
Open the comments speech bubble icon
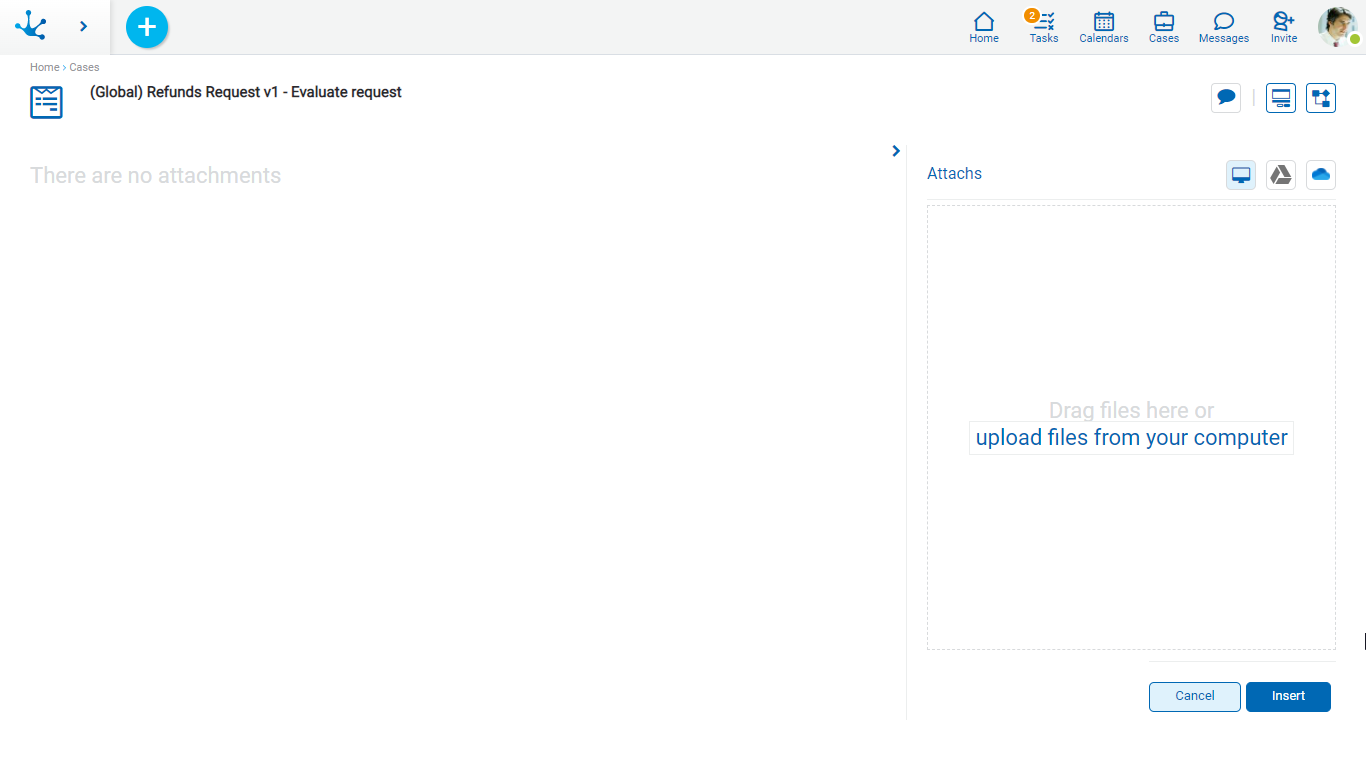coord(1225,98)
